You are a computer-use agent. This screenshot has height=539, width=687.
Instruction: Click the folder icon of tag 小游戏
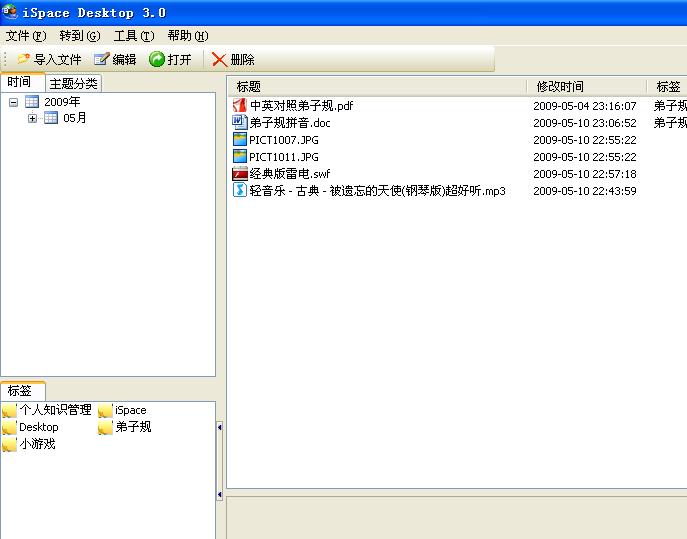[x=9, y=445]
